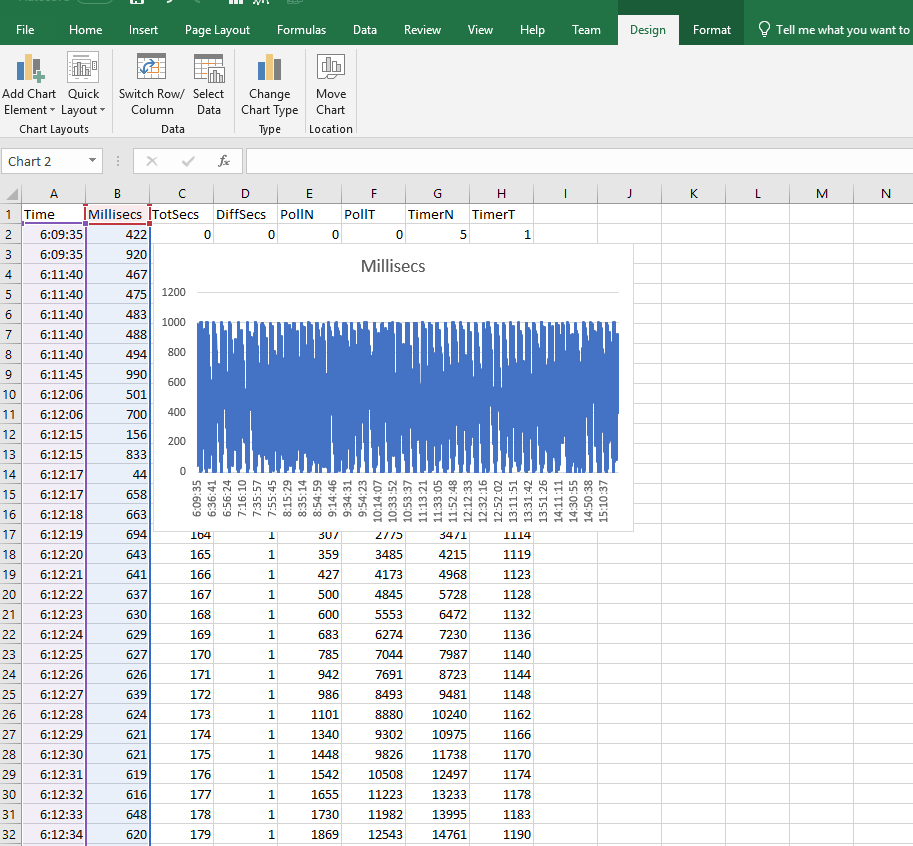Select column K header
Image resolution: width=913 pixels, height=846 pixels.
coord(693,194)
